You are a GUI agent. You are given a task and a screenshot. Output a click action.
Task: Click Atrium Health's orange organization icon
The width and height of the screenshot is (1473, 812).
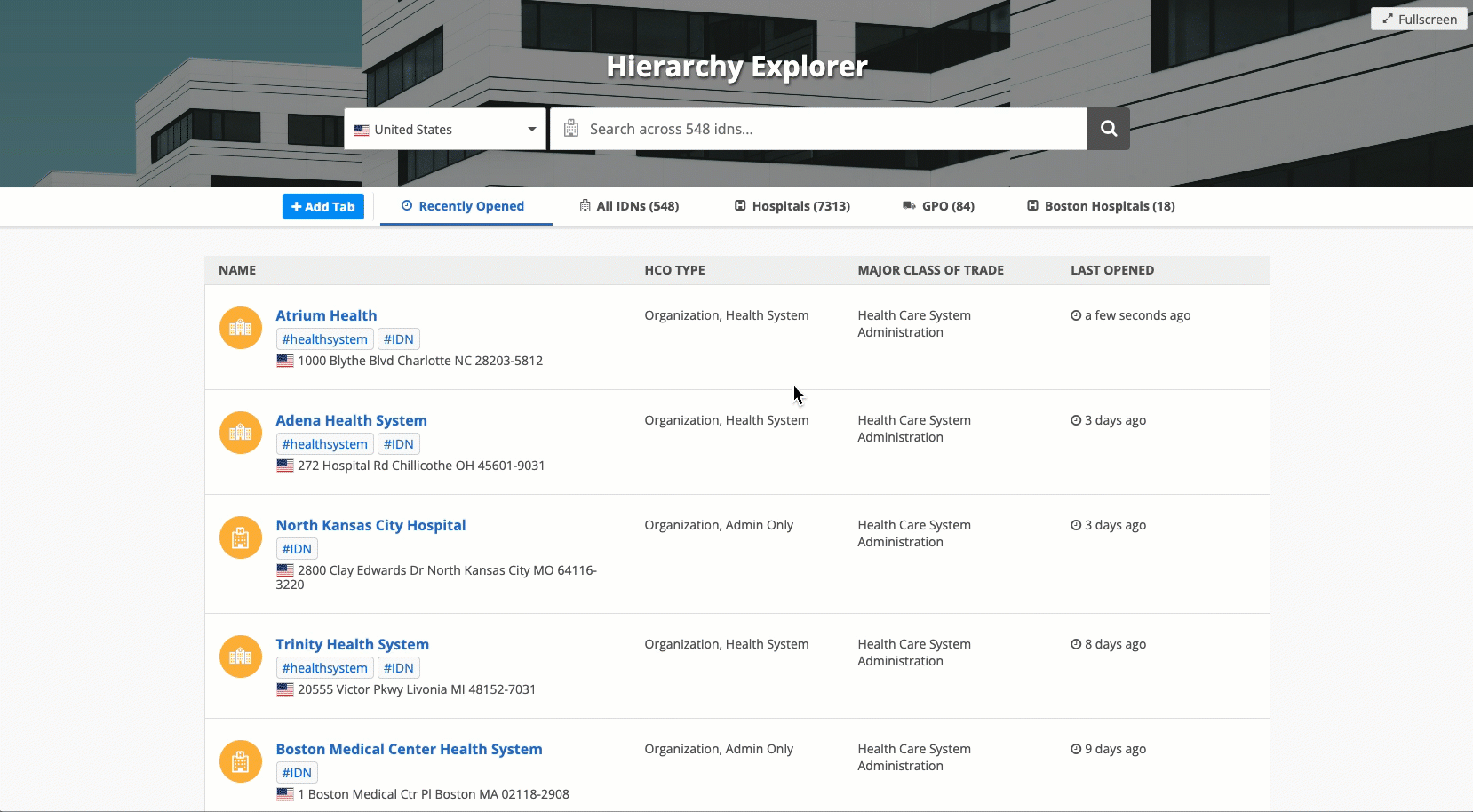tap(241, 328)
